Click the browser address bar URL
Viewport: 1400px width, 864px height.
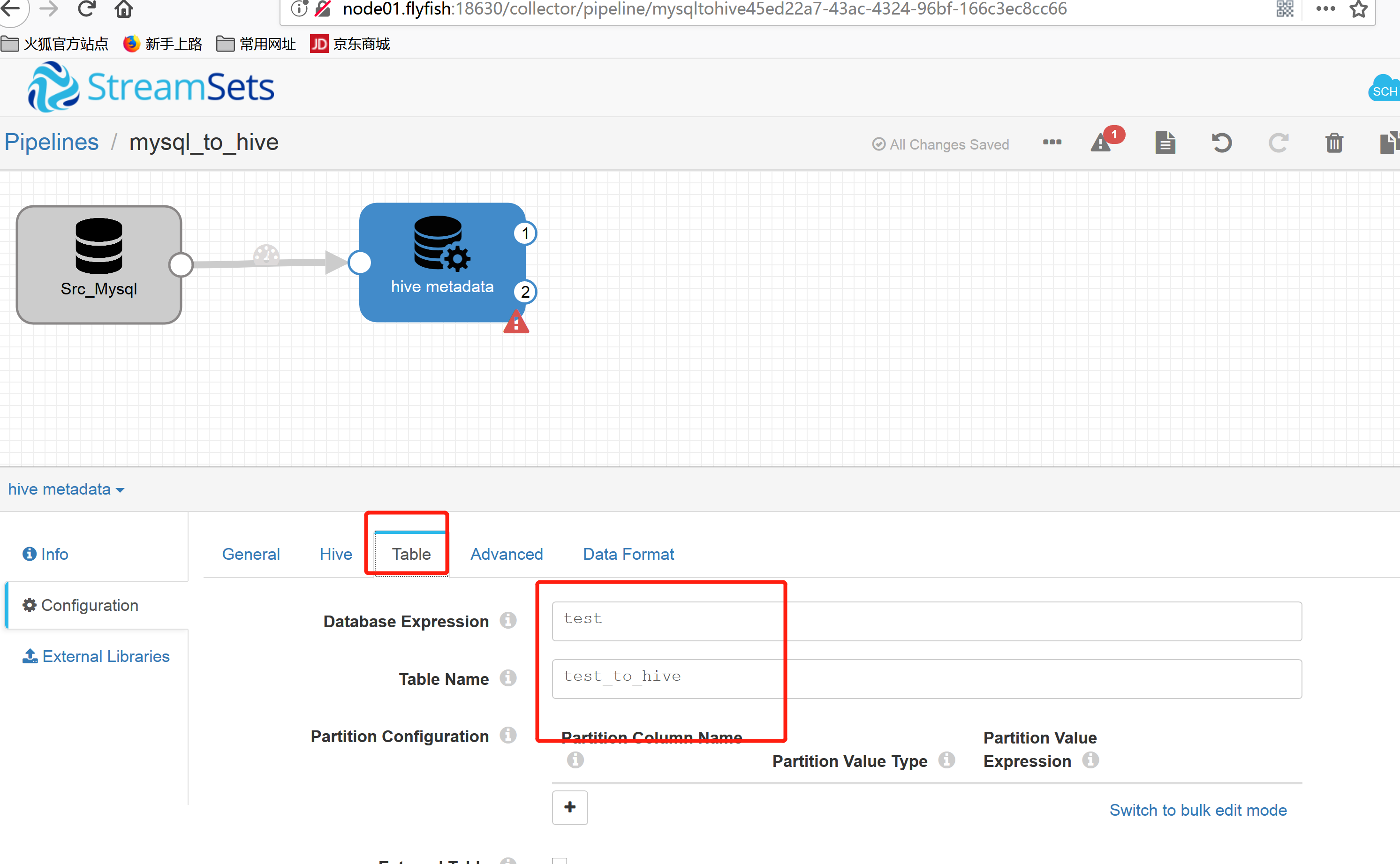(704, 8)
